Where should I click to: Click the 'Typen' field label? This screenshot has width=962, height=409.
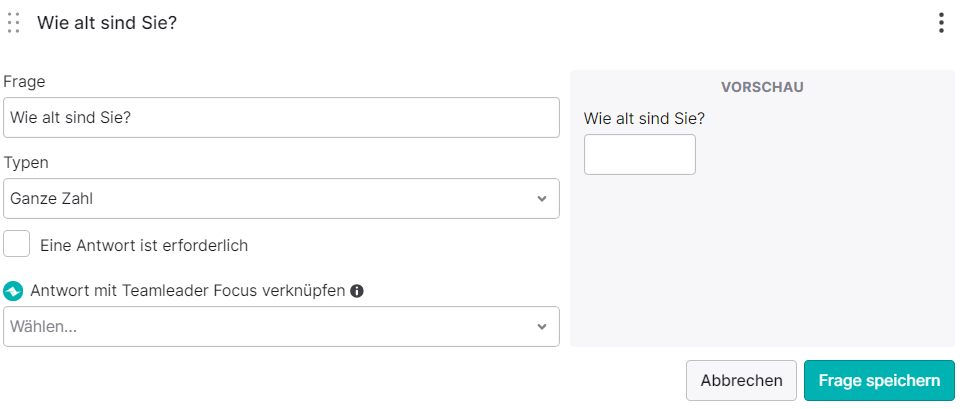pos(26,163)
